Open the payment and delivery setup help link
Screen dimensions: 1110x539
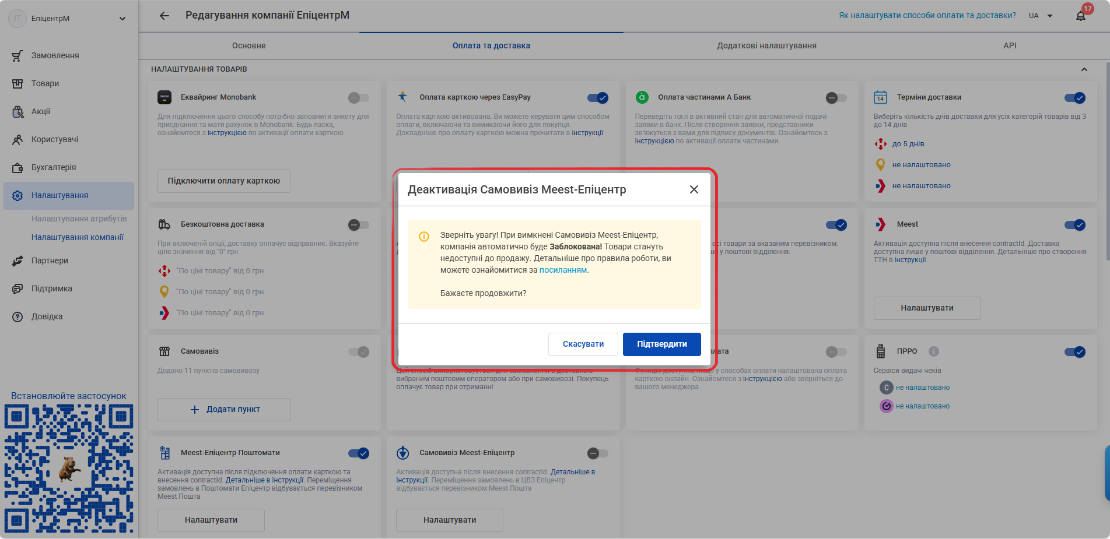pos(927,15)
